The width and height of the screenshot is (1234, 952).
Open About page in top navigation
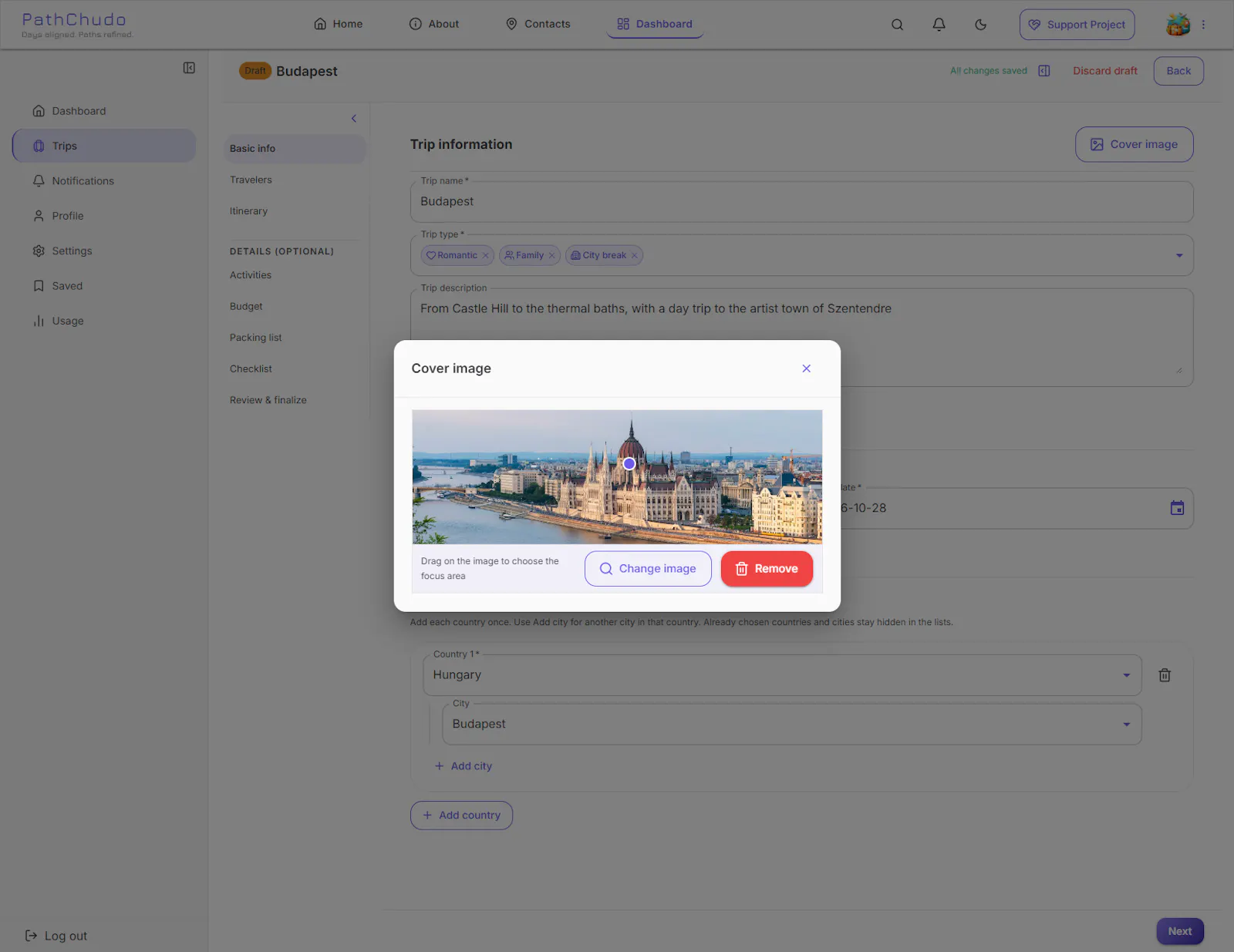point(433,24)
